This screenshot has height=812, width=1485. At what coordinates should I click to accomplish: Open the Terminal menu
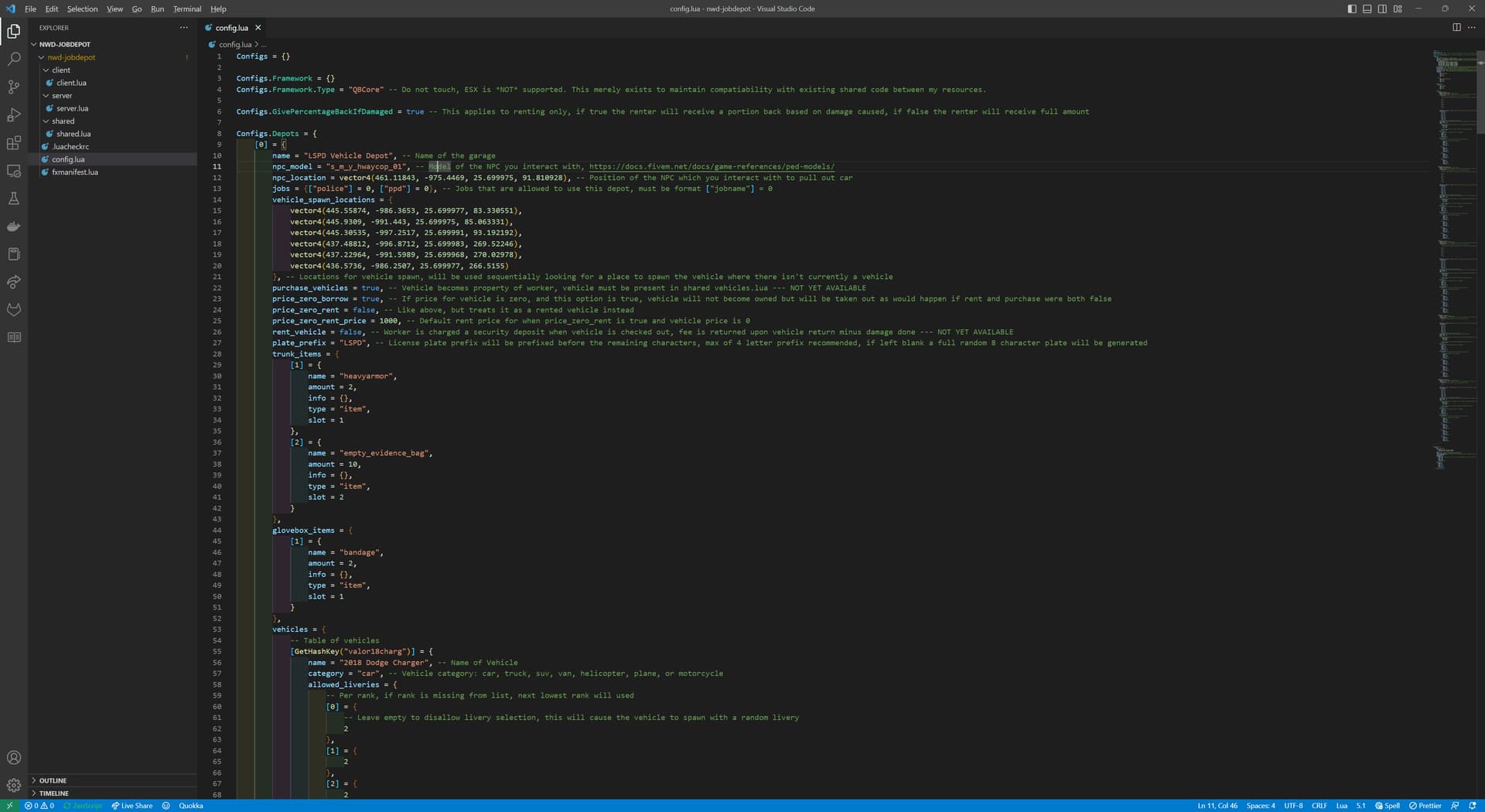coord(186,9)
